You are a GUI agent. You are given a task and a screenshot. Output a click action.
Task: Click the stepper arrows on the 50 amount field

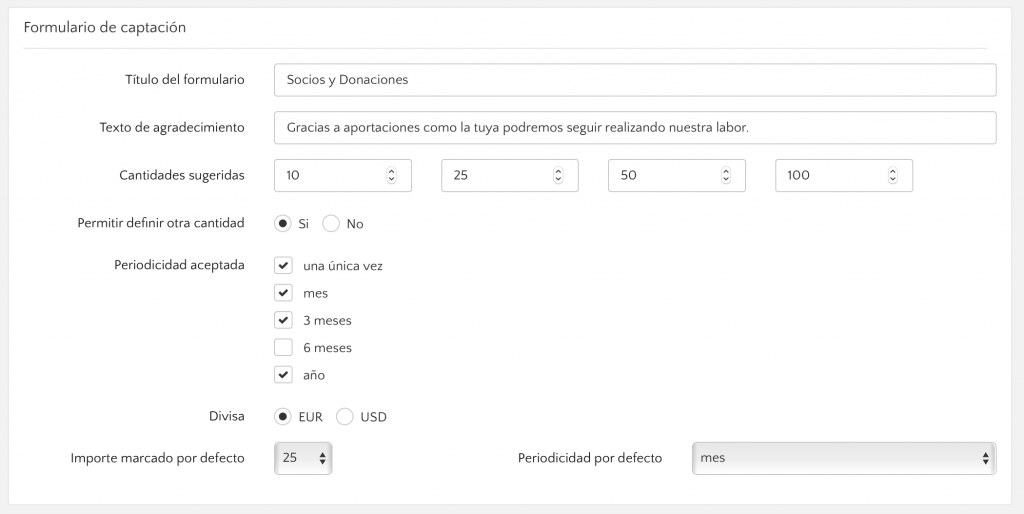coord(726,175)
